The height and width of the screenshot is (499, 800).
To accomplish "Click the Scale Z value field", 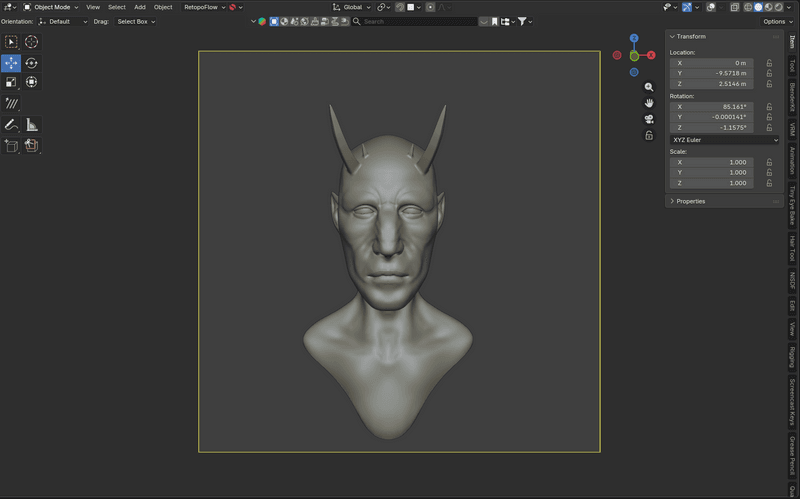I will click(711, 183).
